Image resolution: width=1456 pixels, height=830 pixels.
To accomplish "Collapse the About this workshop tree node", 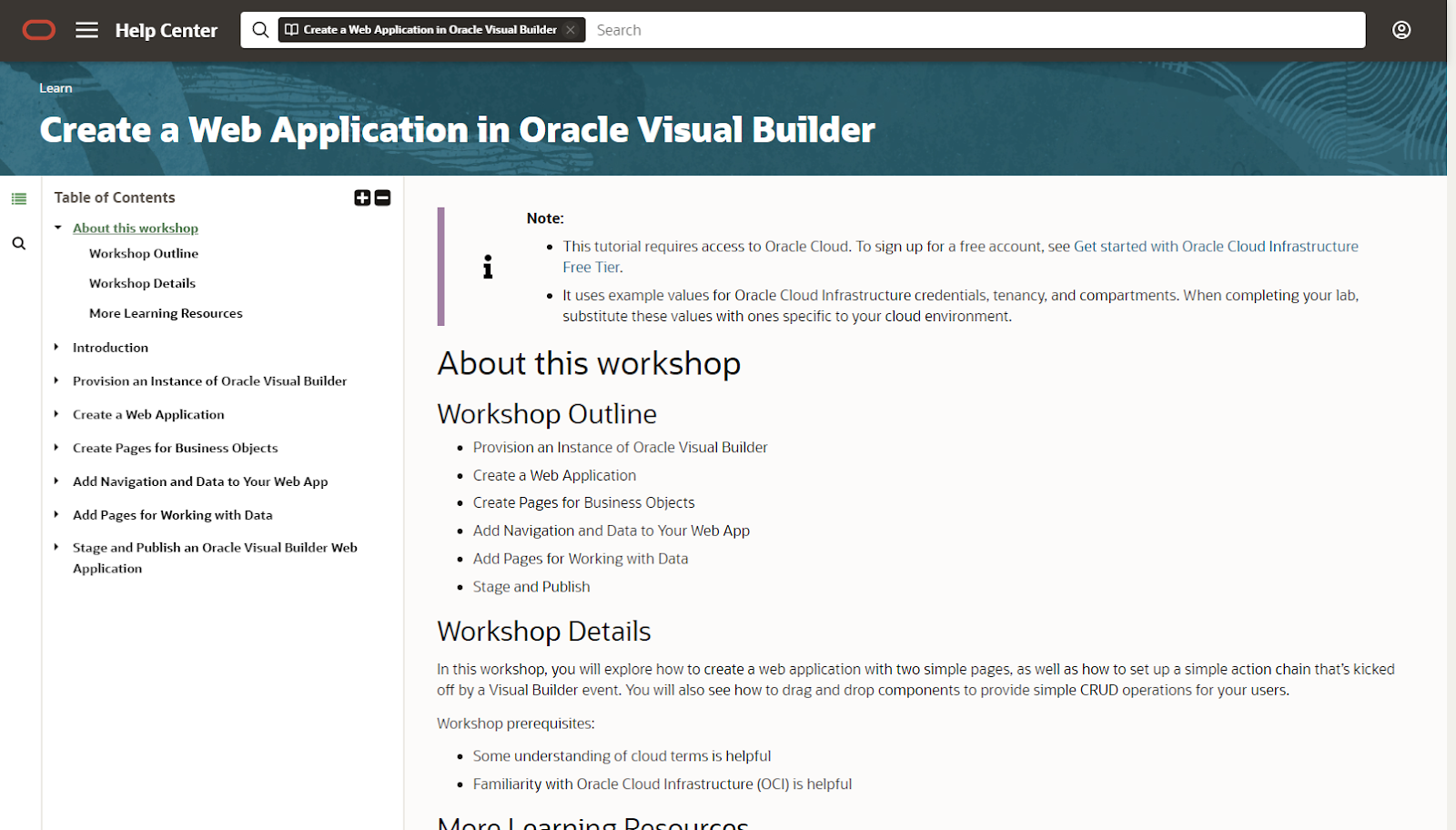I will [x=57, y=228].
